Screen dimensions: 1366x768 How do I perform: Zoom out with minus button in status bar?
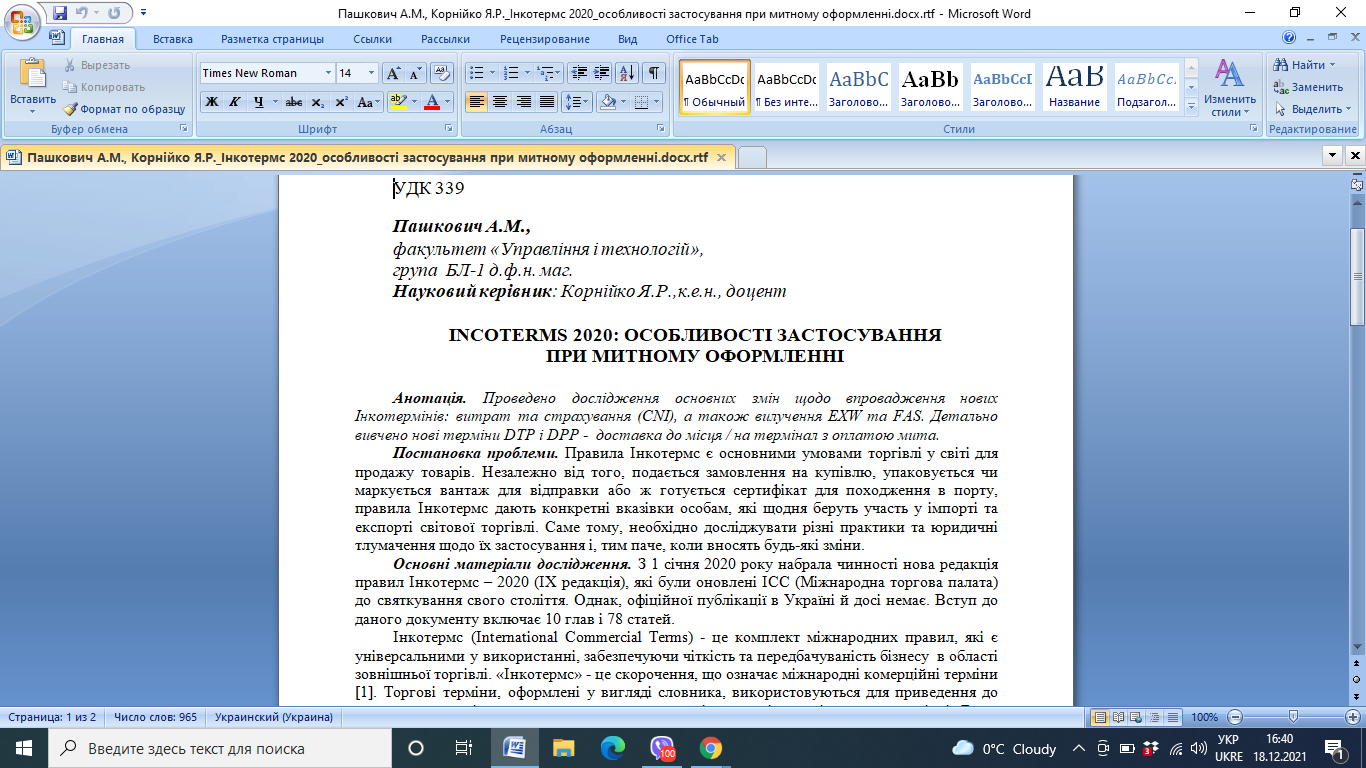(1234, 717)
